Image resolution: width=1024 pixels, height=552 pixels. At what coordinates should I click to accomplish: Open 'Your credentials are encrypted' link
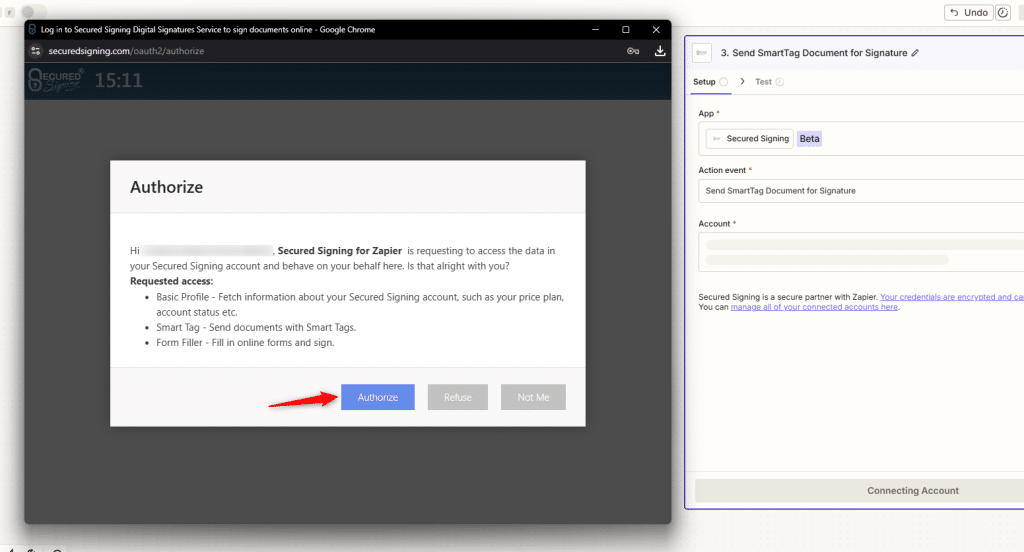[x=952, y=297]
